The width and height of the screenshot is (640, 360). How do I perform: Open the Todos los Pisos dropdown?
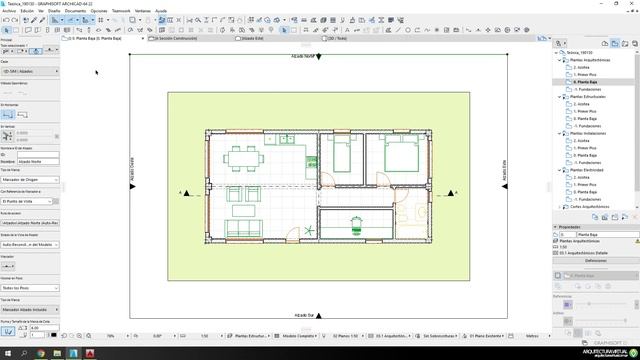tap(30, 288)
